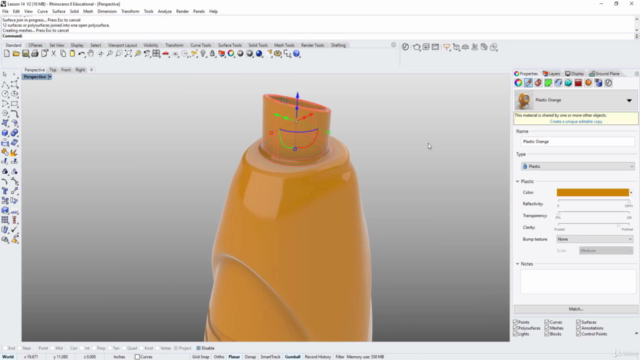
Task: Click the New file icon
Action: click(7, 53)
